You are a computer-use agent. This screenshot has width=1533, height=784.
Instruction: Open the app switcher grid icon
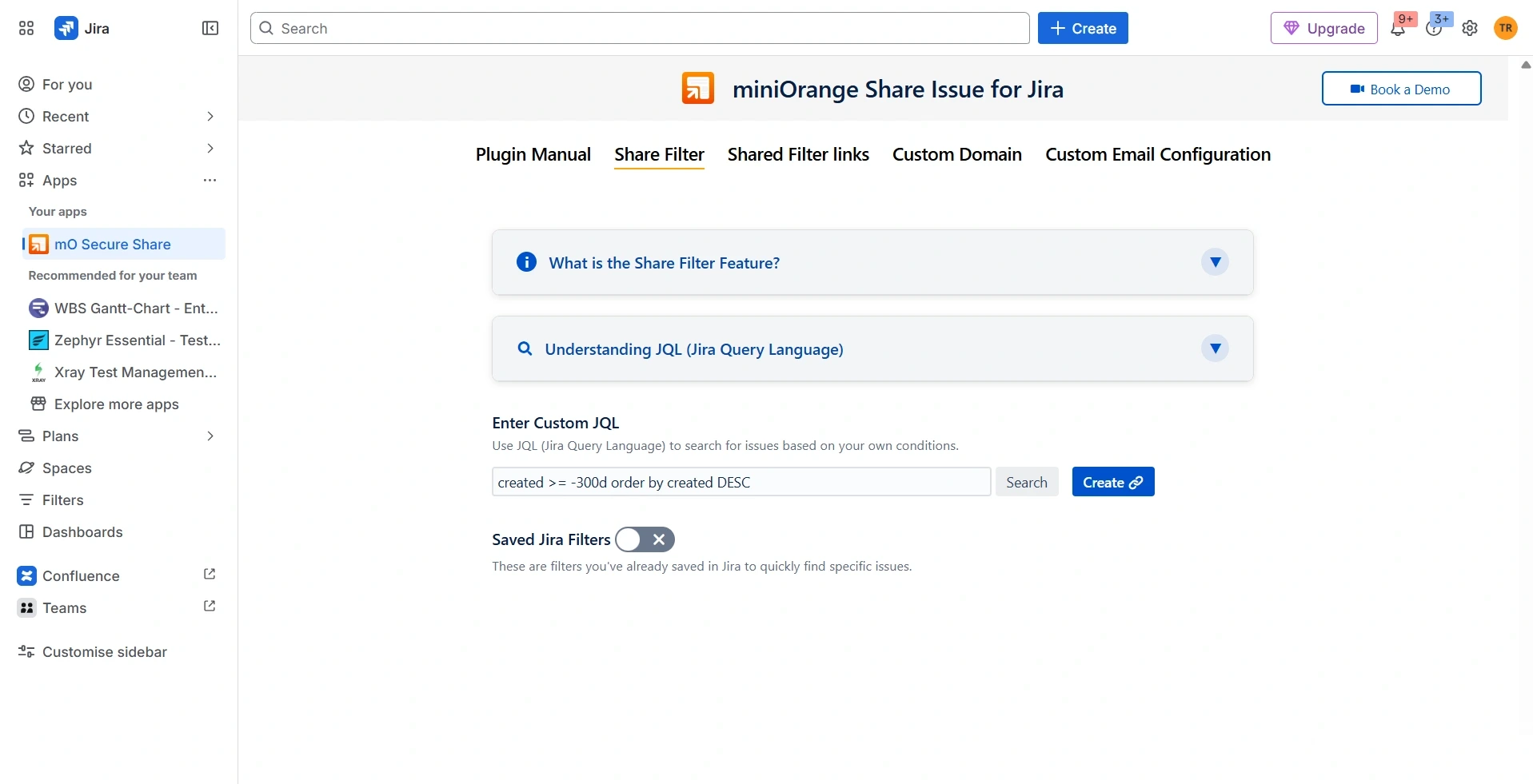tap(26, 29)
